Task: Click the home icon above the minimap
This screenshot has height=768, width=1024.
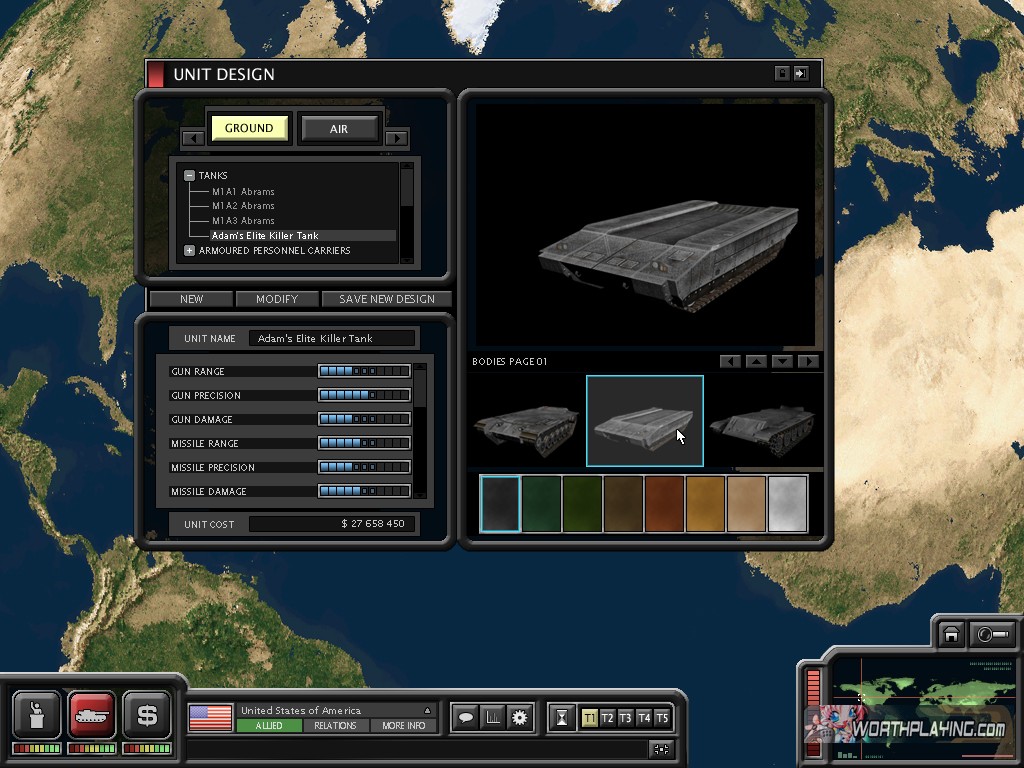Action: [x=951, y=635]
